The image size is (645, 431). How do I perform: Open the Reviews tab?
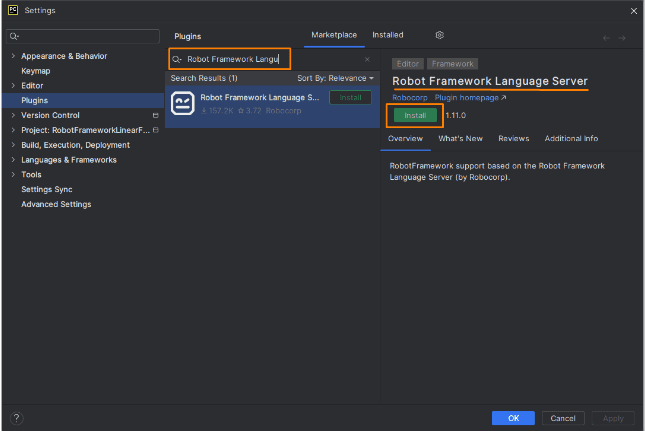[513, 139]
